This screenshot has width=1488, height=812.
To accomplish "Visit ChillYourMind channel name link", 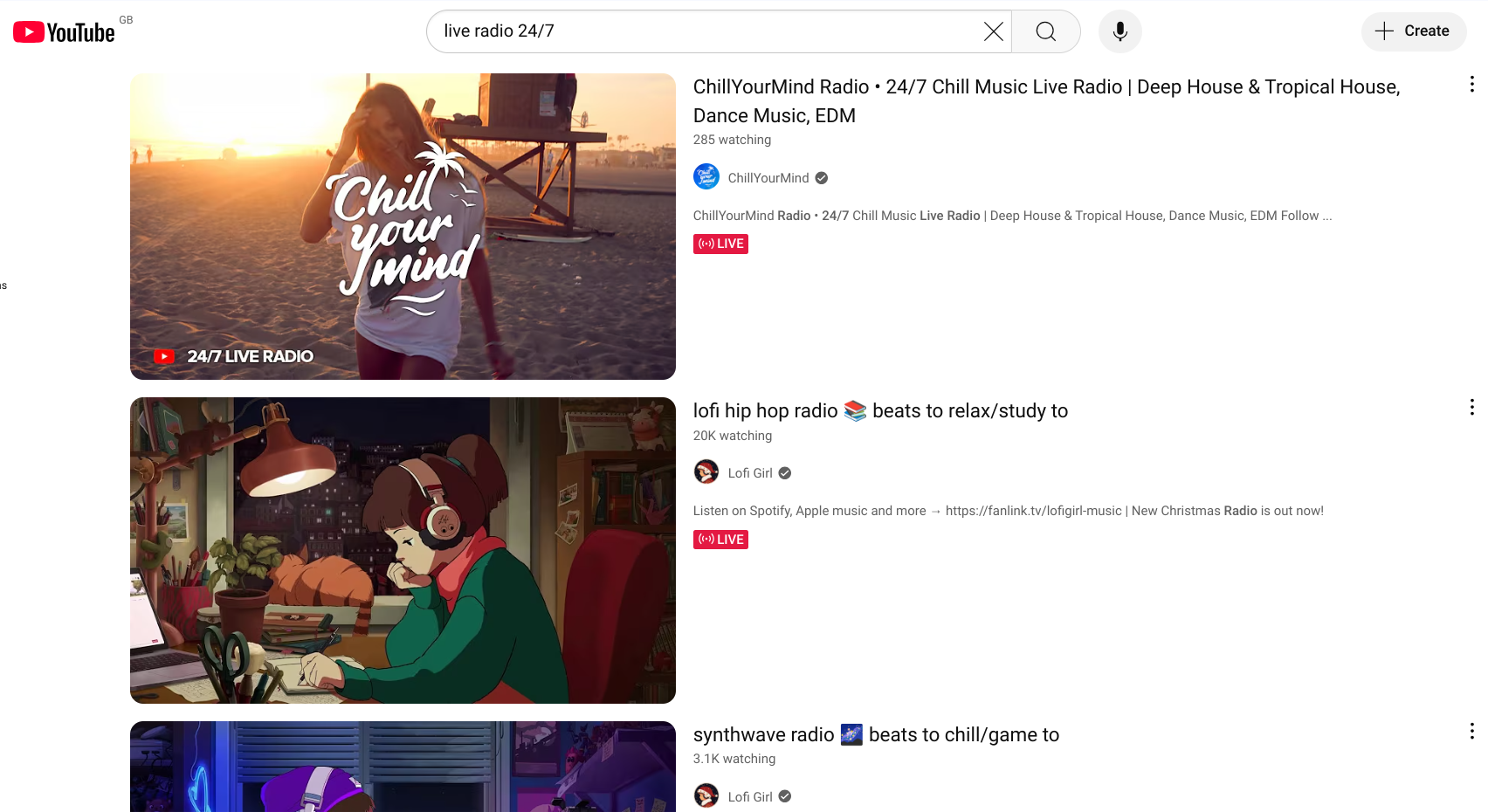I will pyautogui.click(x=768, y=178).
